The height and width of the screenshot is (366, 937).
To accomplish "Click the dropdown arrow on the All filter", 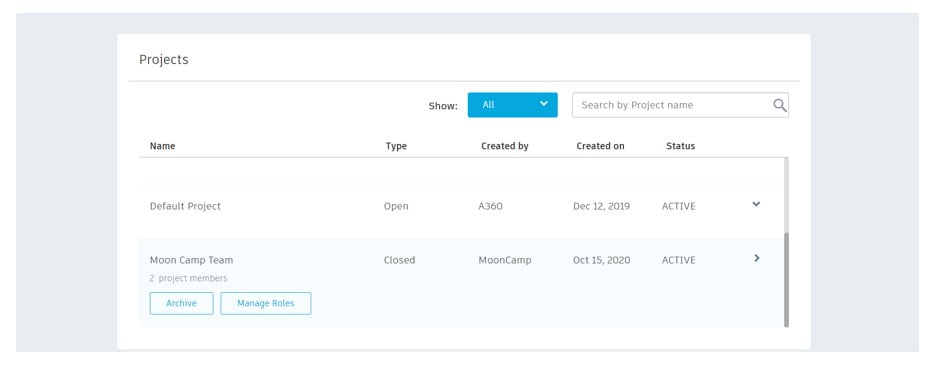I will click(x=544, y=103).
